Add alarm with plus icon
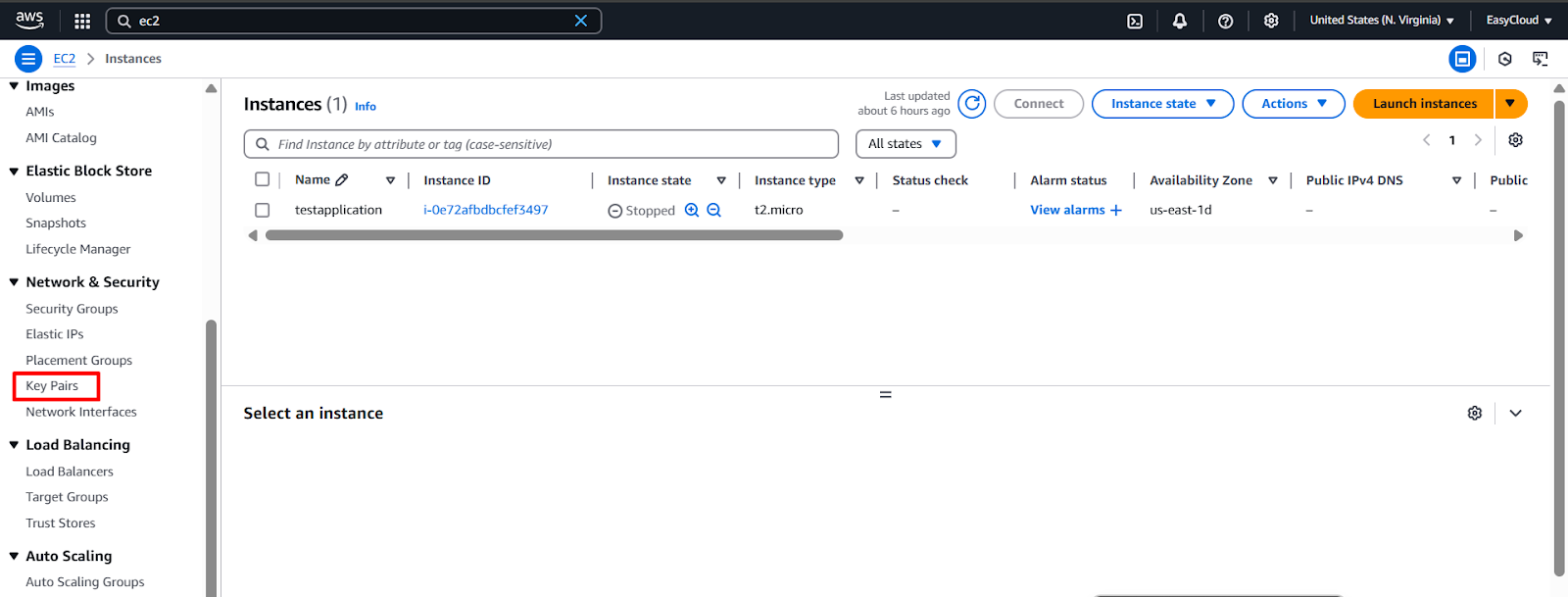1568x597 pixels. (1115, 210)
